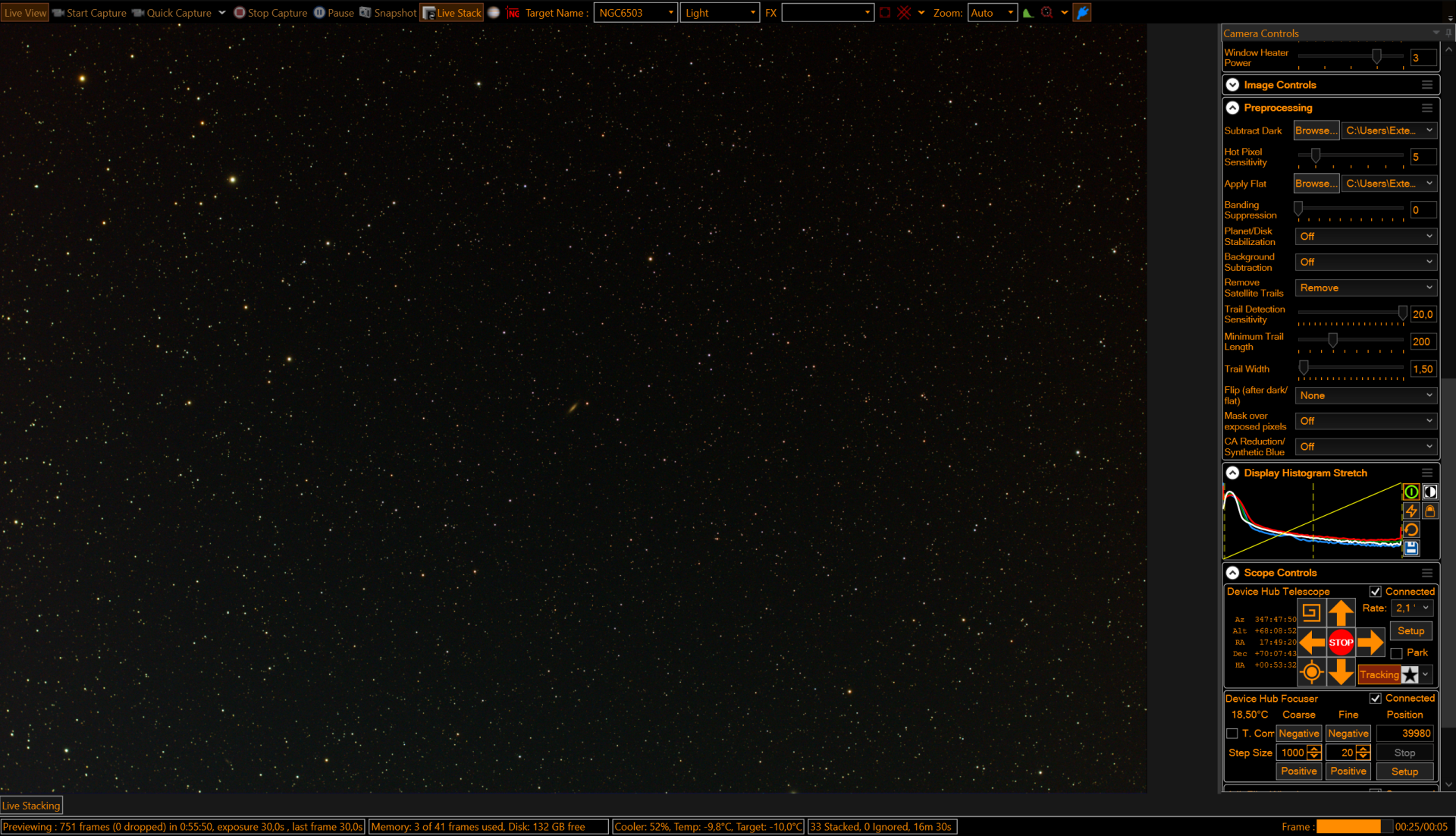The image size is (1456, 836).
Task: Select the Live Stacking tab
Action: pyautogui.click(x=31, y=806)
